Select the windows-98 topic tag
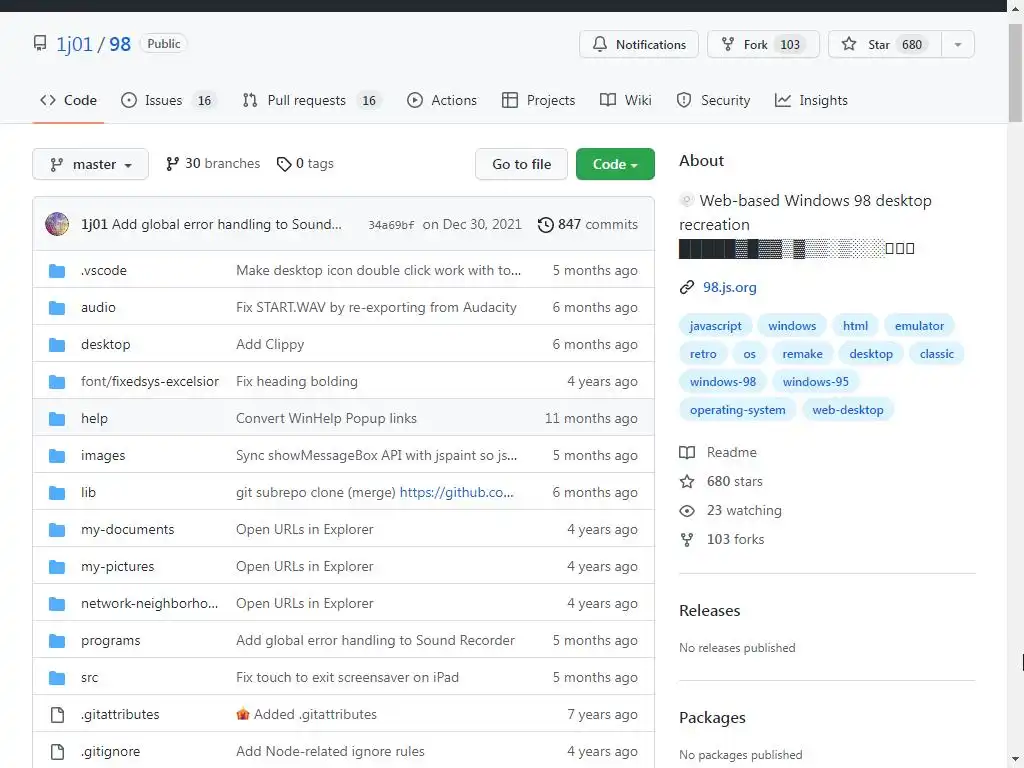 pyautogui.click(x=722, y=382)
